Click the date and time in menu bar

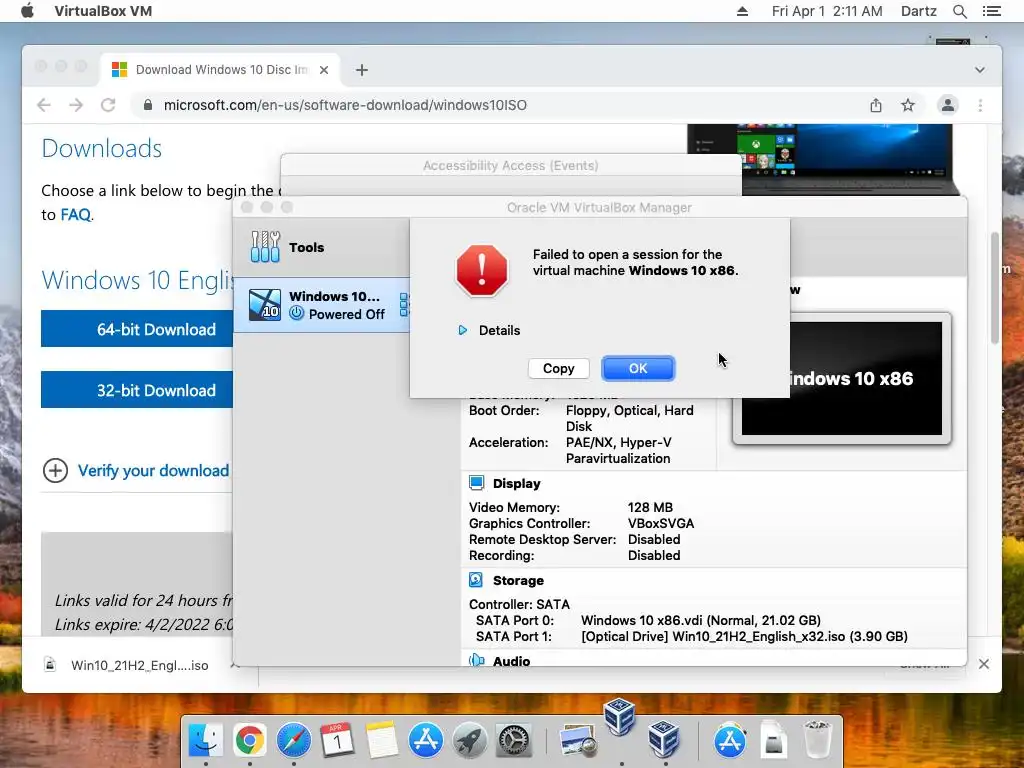coord(827,11)
